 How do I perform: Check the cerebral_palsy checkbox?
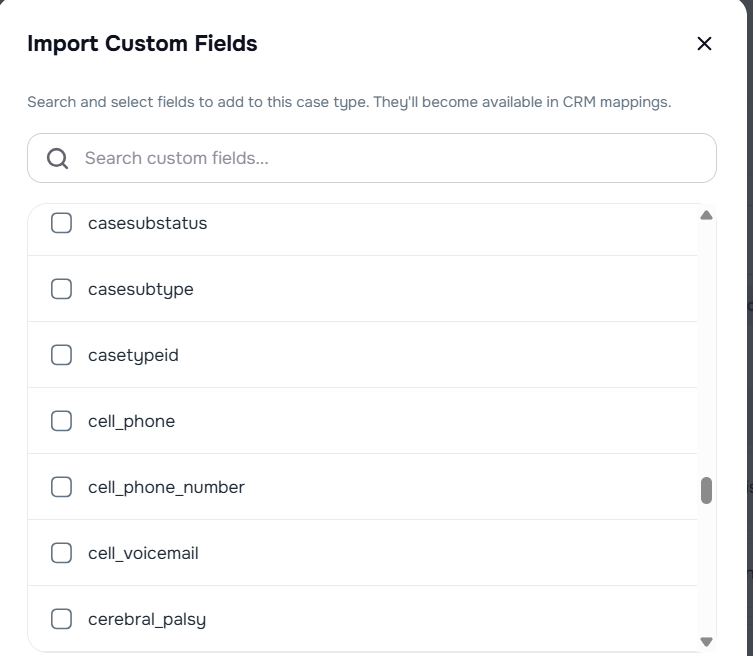[x=61, y=619]
